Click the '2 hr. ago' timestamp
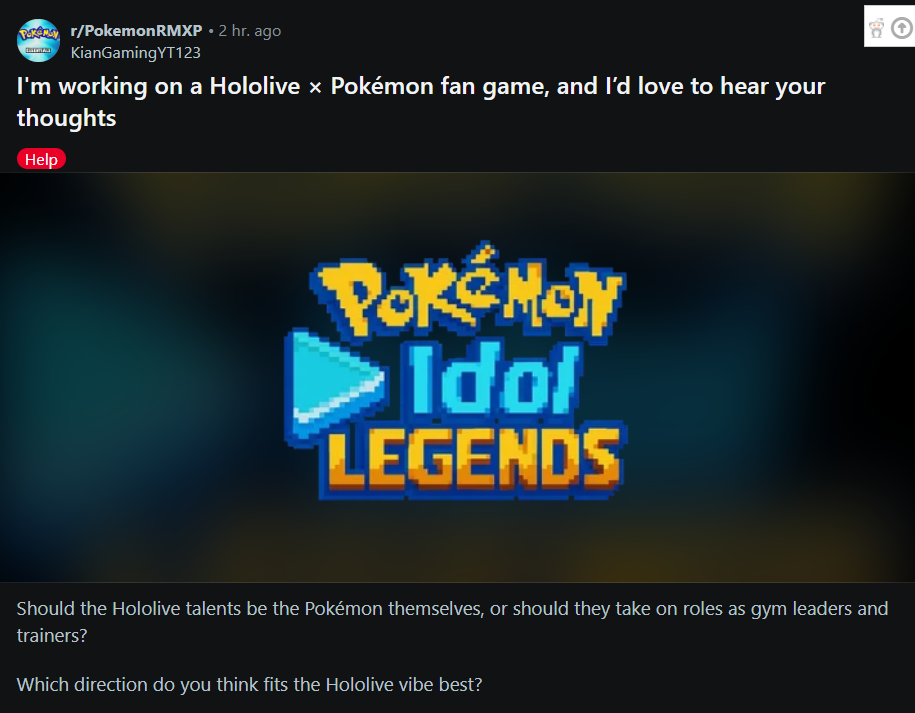915x713 pixels. point(250,31)
